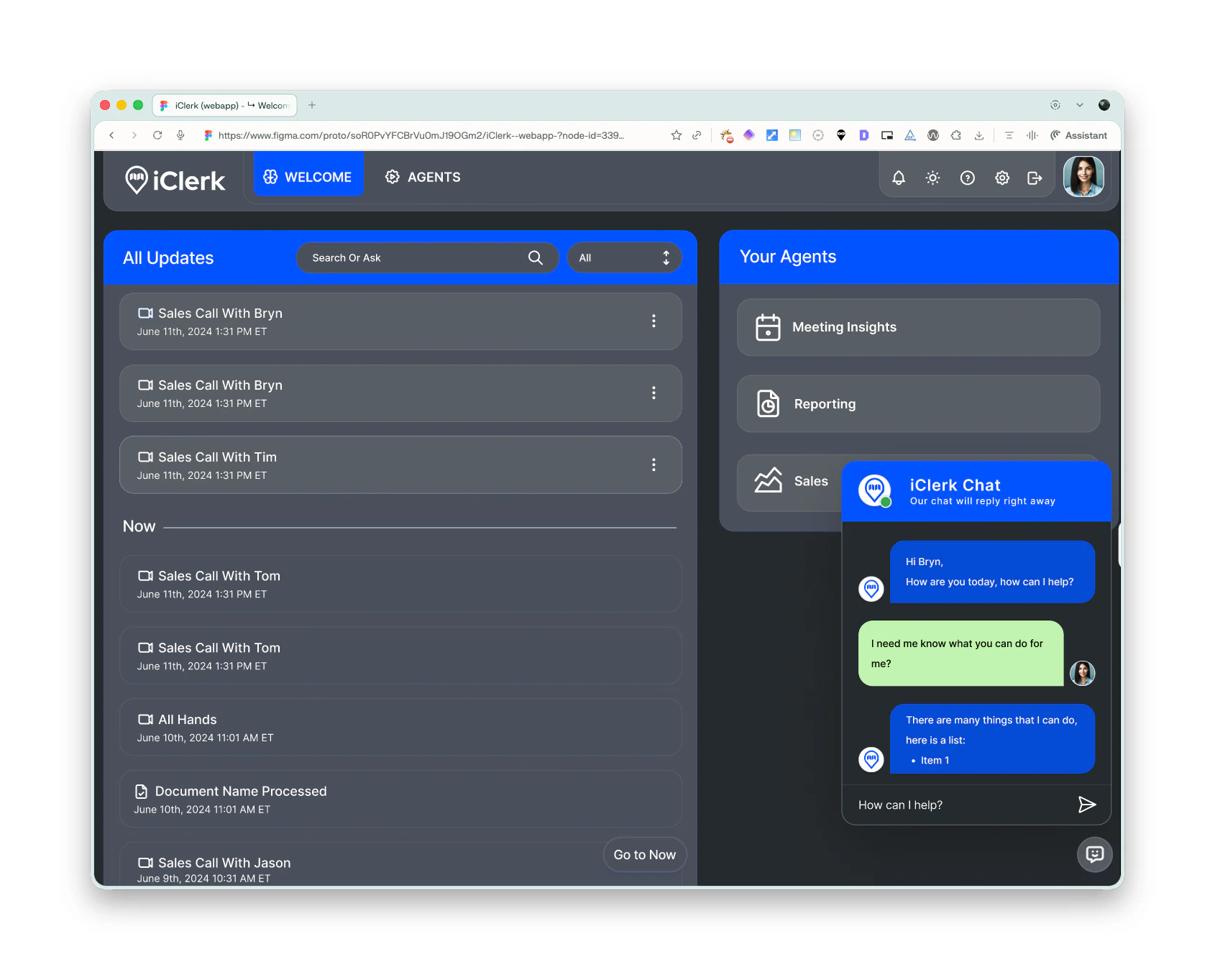Open the Reporting agent
The width and height of the screenshot is (1215, 980).
918,404
